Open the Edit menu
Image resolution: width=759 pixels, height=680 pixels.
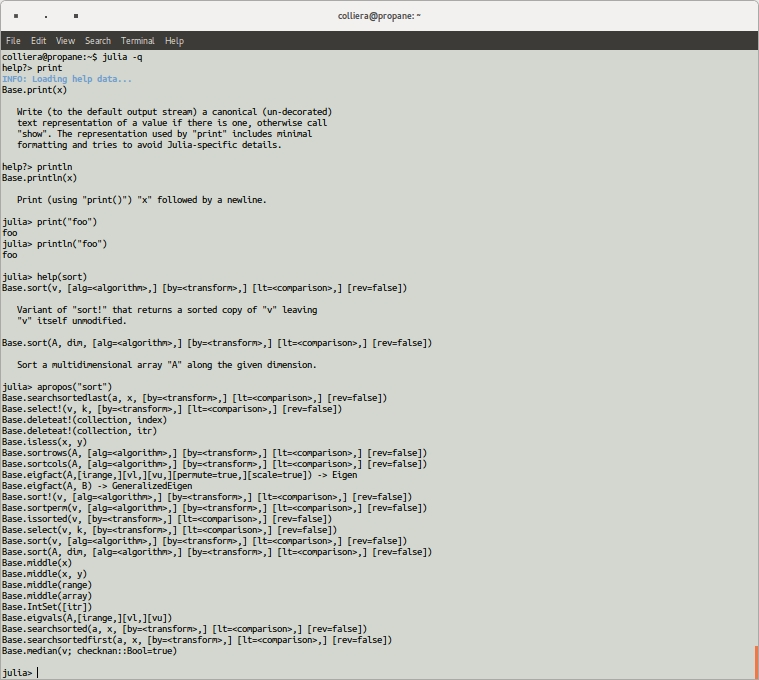click(x=38, y=41)
